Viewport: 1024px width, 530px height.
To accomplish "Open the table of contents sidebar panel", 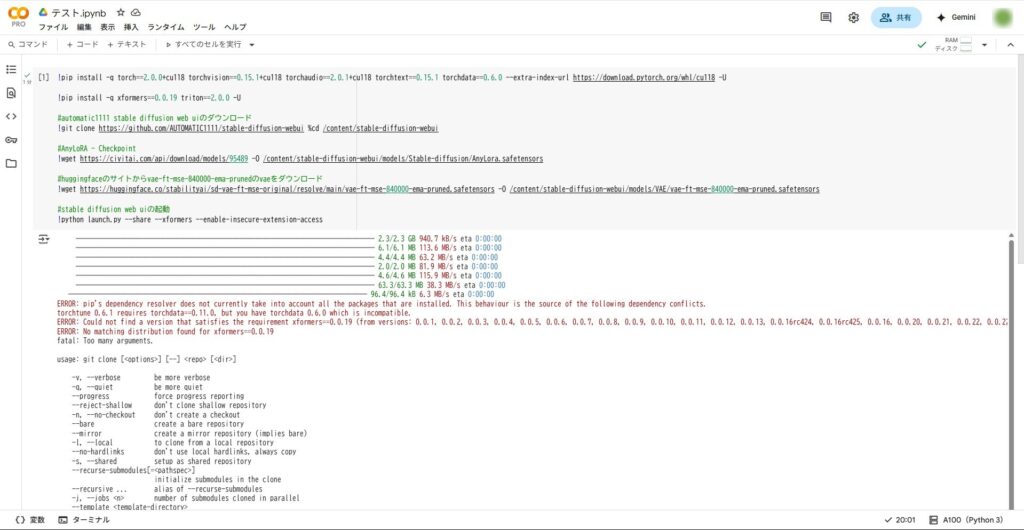I will 10,69.
